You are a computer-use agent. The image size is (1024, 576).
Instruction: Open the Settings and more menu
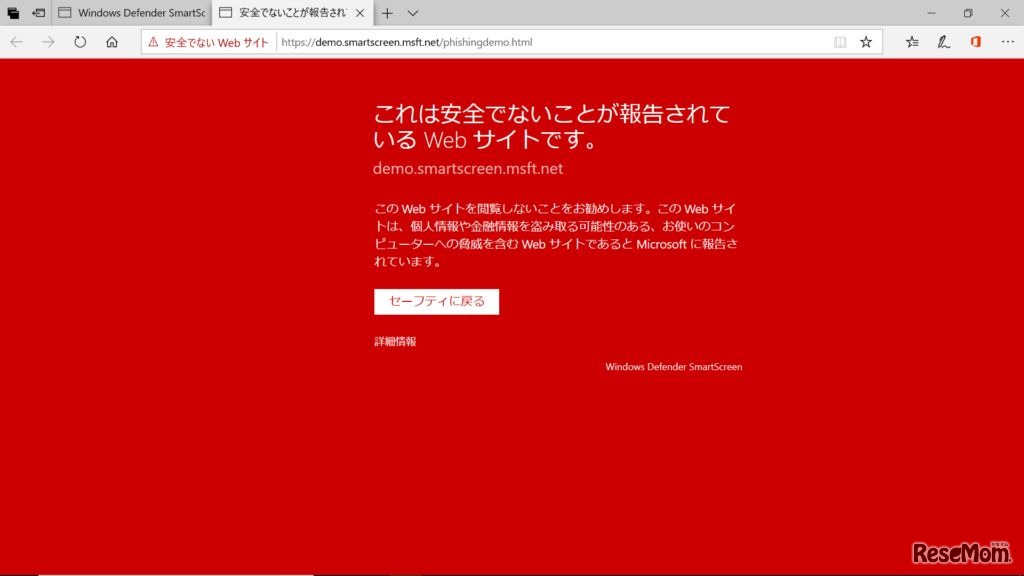[1008, 42]
